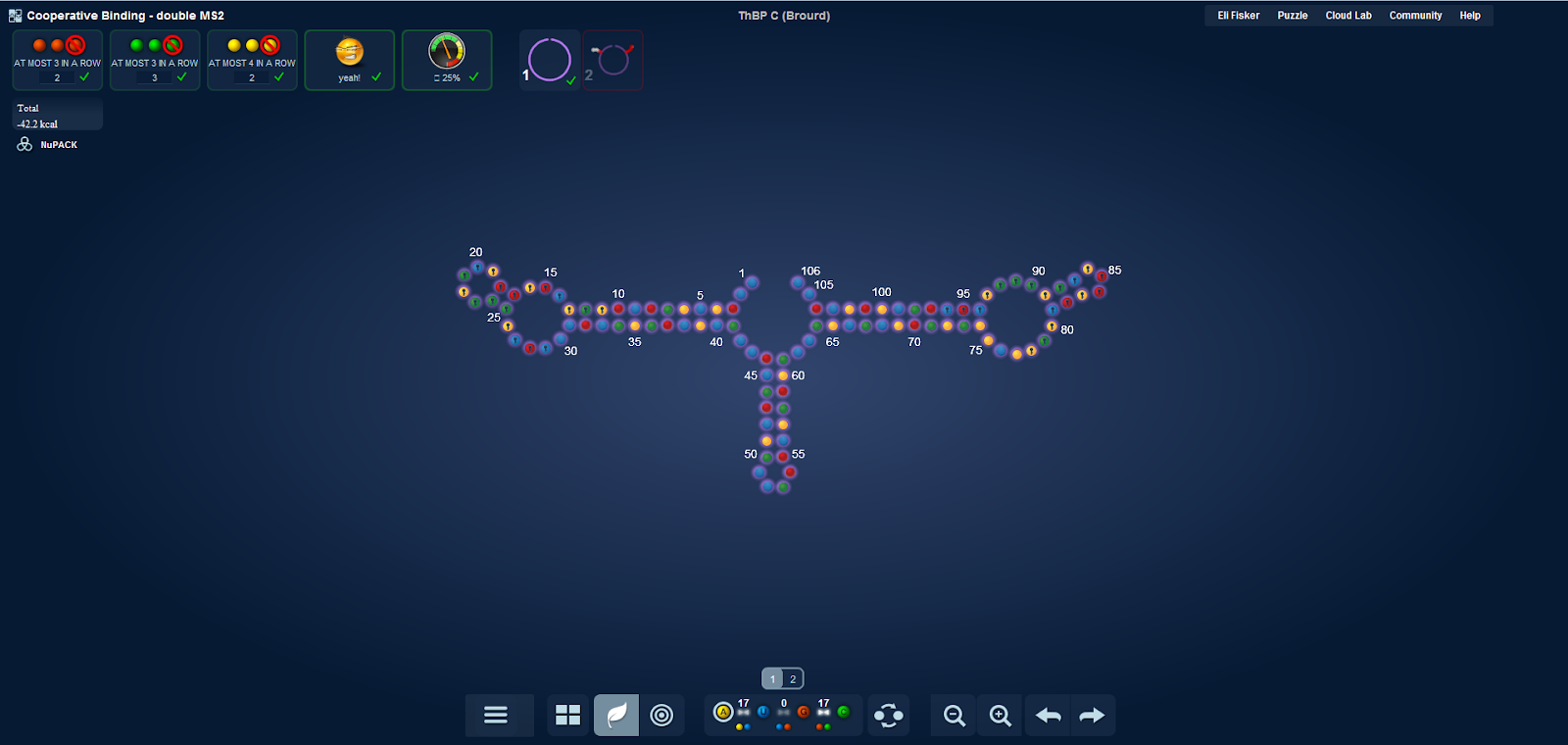This screenshot has width=1568, height=745.
Task: Undo the last move with left arrow
Action: (x=1049, y=716)
